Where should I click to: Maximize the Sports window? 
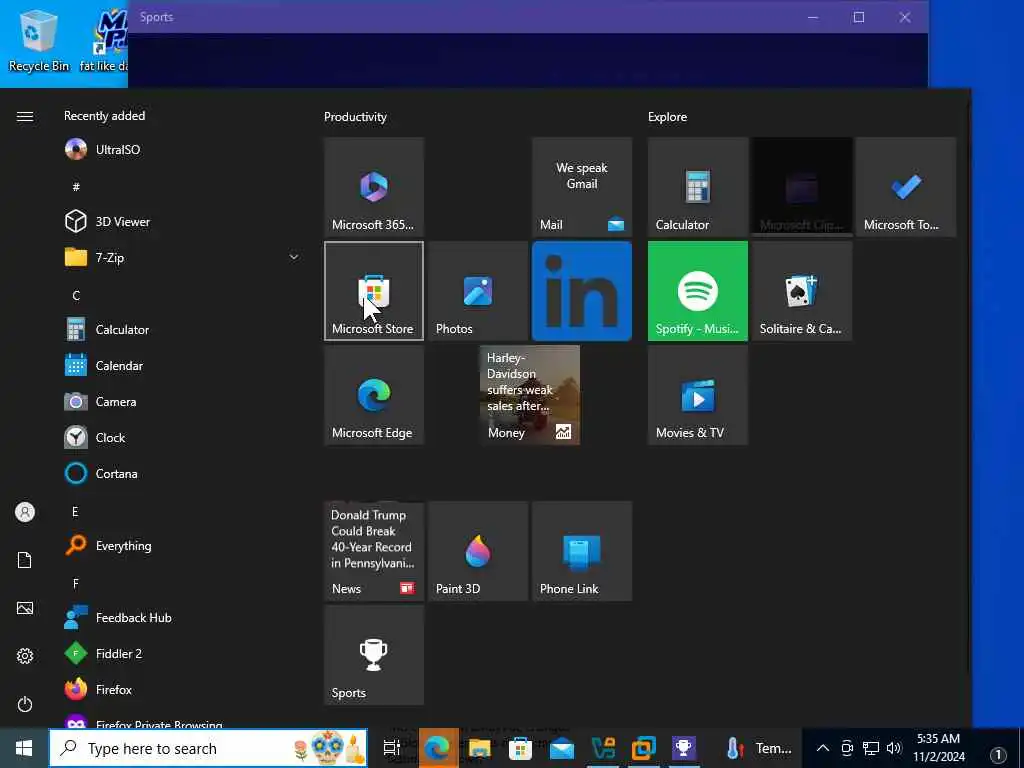point(859,17)
